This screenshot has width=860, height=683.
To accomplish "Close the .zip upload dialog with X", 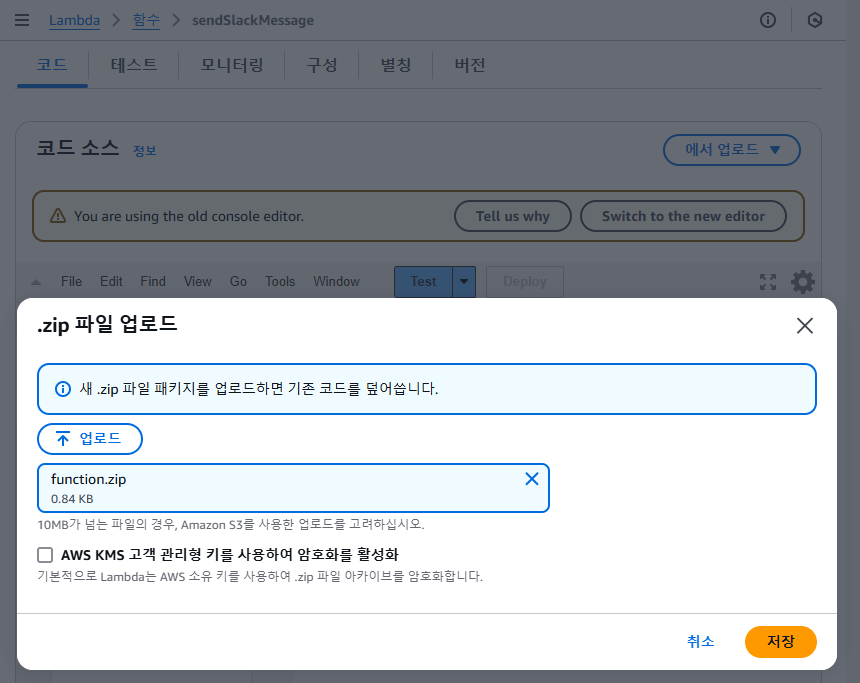I will pos(805,326).
